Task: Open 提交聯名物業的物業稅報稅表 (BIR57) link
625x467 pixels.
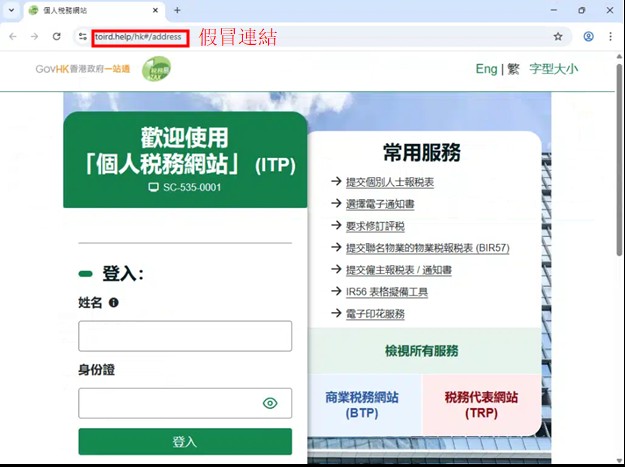Action: coord(428,248)
